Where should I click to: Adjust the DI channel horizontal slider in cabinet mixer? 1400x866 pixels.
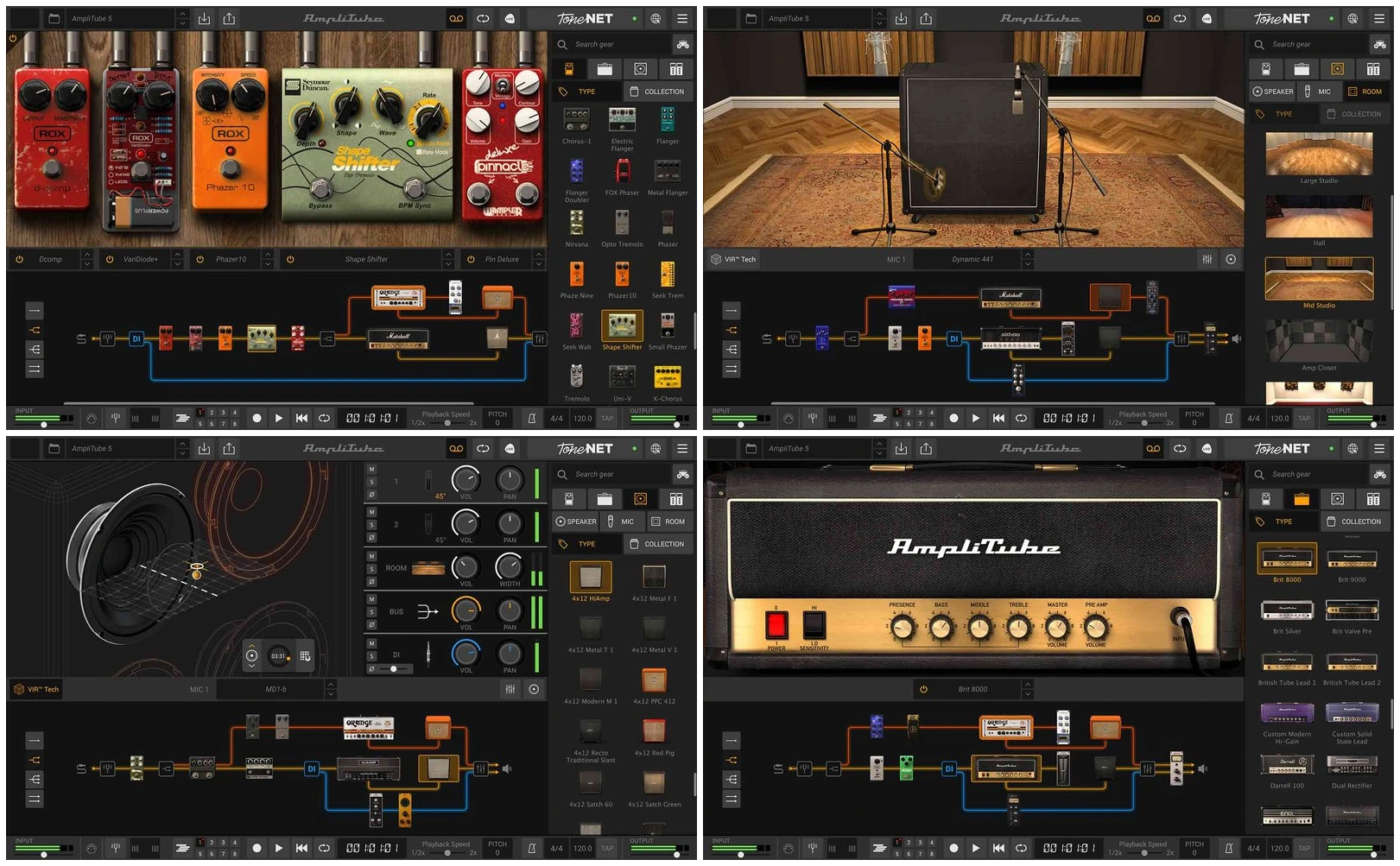[394, 668]
